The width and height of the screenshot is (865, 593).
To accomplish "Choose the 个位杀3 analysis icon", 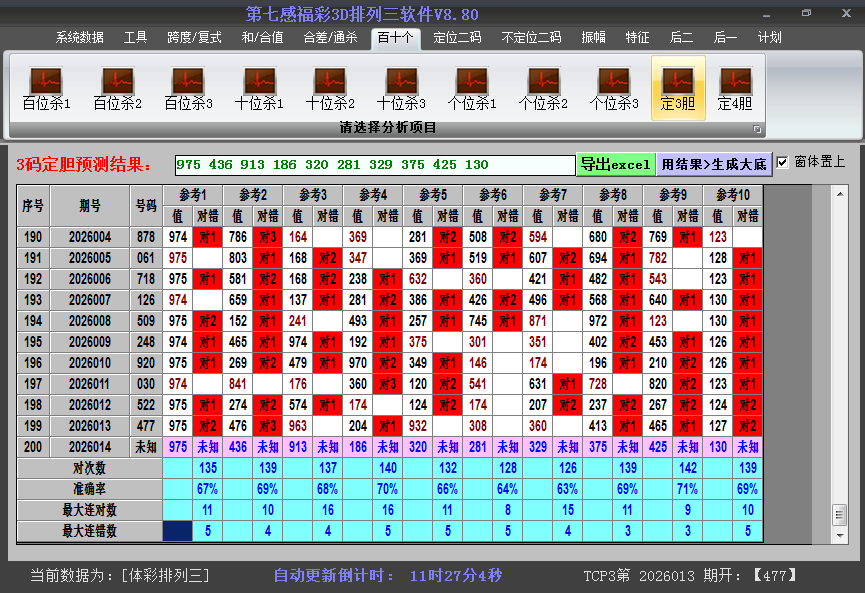I will click(614, 88).
